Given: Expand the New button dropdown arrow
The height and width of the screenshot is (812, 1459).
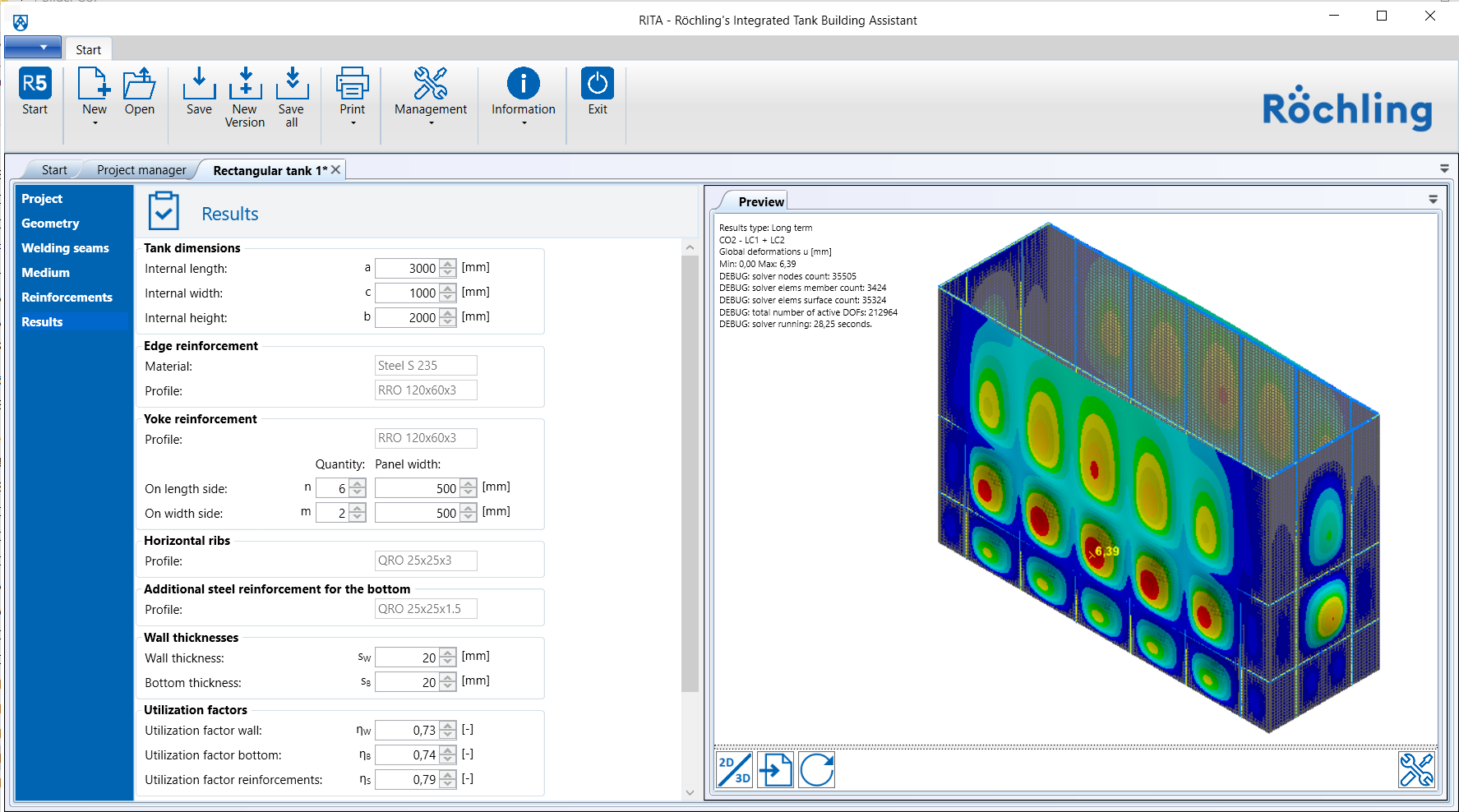Looking at the screenshot, I should coord(95,123).
